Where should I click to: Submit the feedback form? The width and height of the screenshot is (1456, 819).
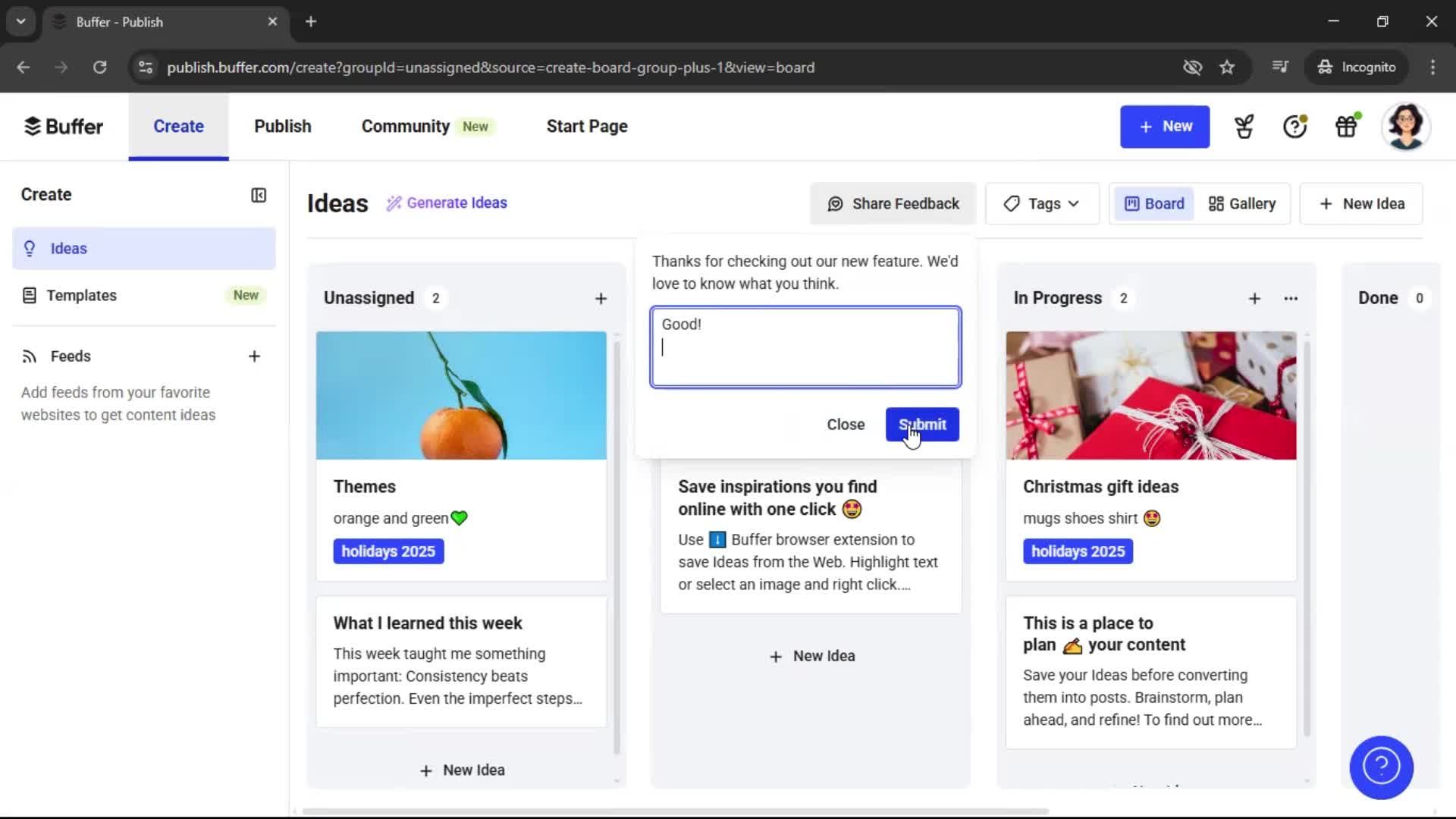click(921, 425)
